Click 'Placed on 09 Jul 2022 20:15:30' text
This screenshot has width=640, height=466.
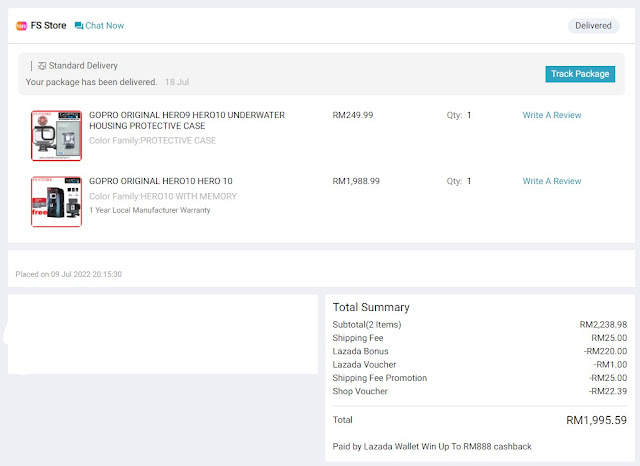(69, 274)
